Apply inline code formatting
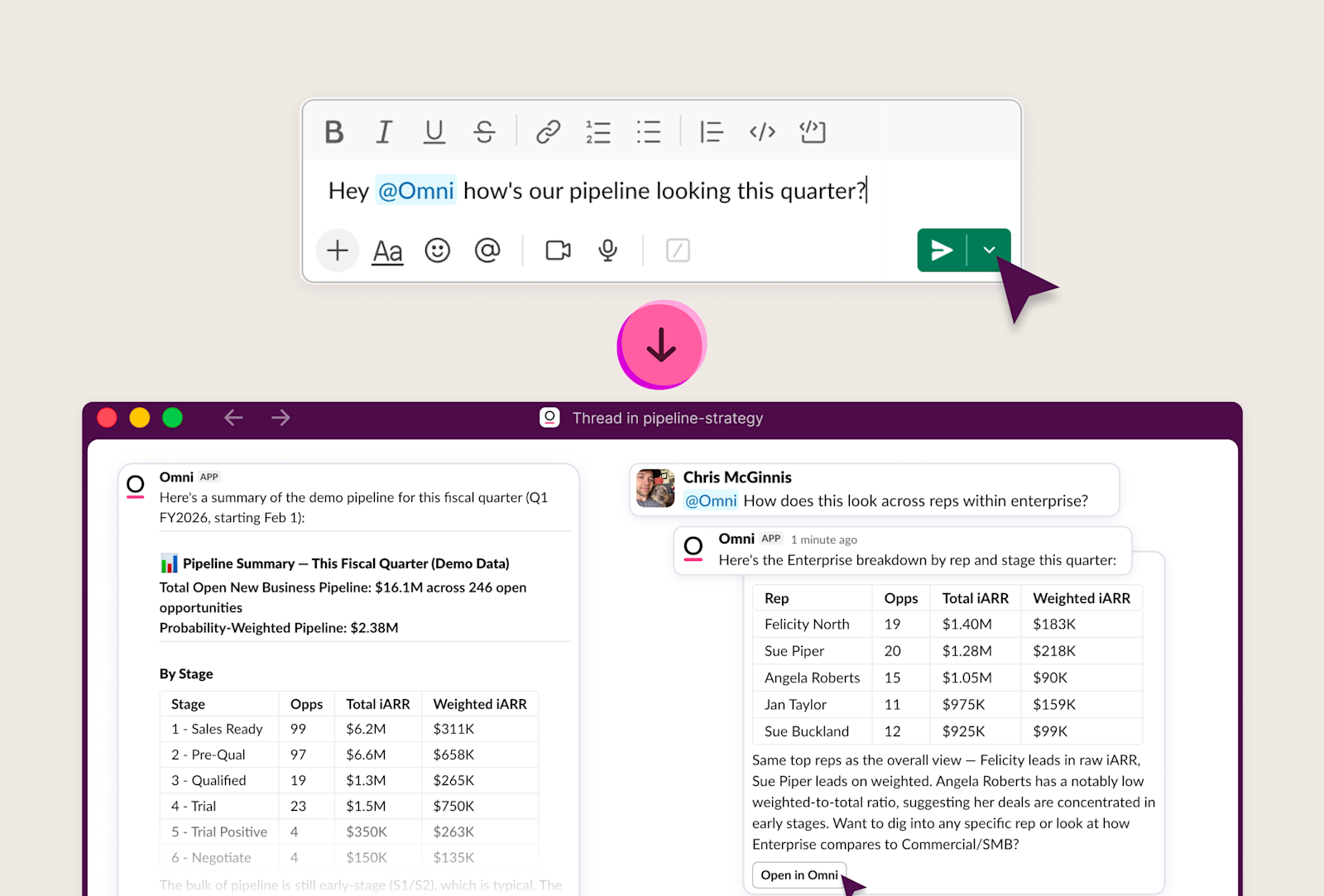Image resolution: width=1324 pixels, height=896 pixels. click(x=762, y=132)
